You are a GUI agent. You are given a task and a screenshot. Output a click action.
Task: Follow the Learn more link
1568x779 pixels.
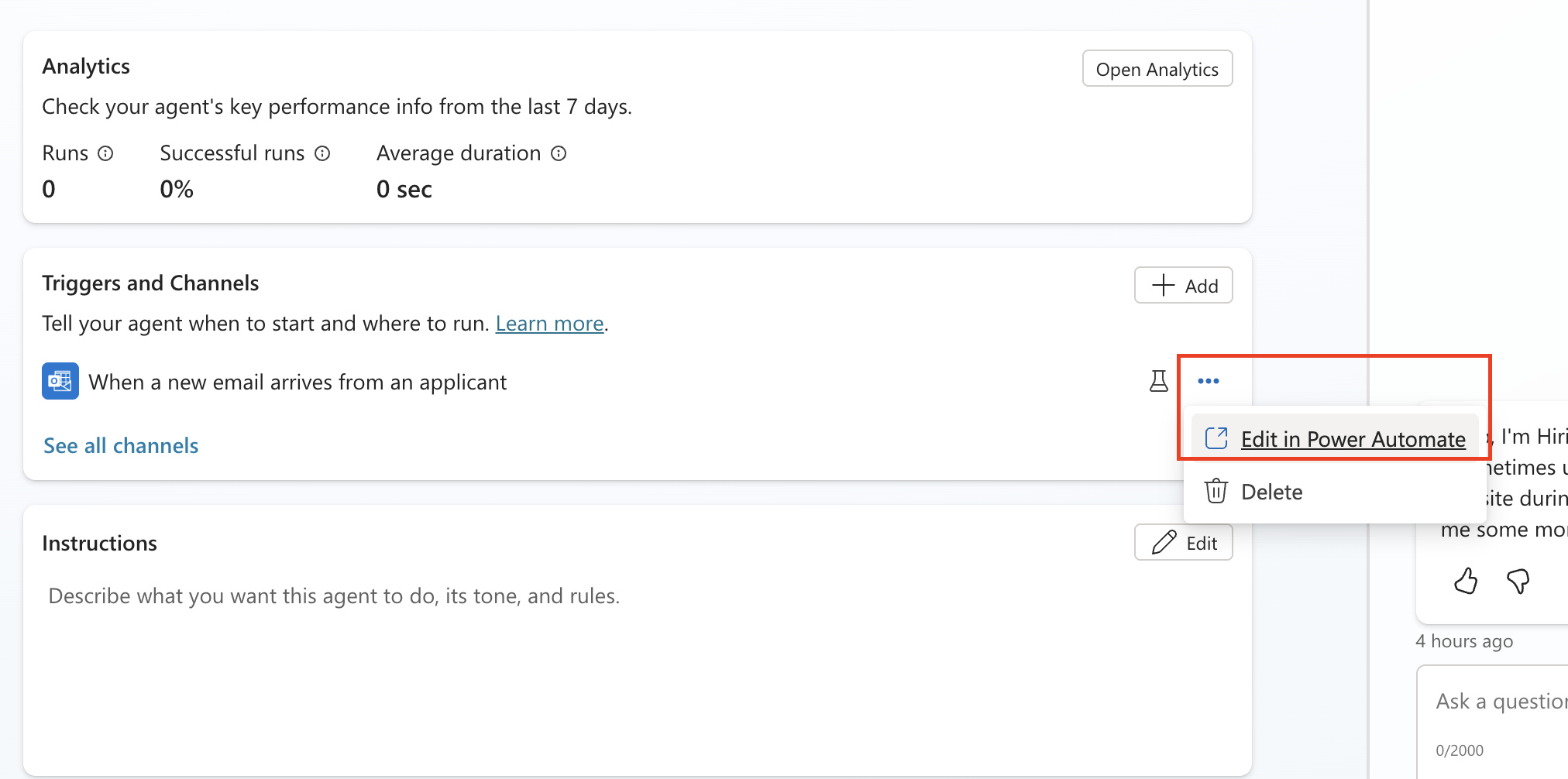tap(549, 324)
